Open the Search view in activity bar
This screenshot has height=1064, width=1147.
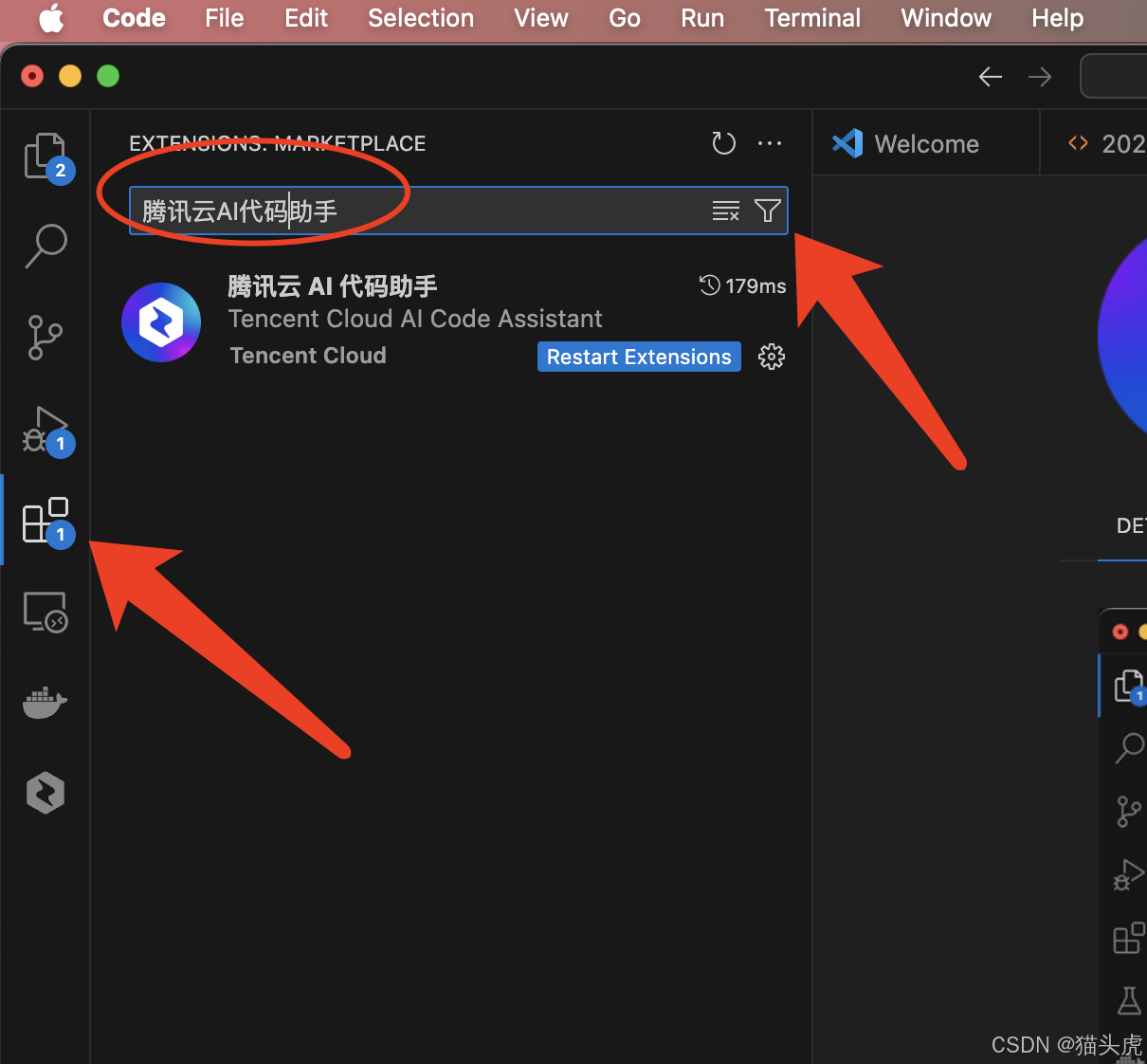click(x=46, y=246)
